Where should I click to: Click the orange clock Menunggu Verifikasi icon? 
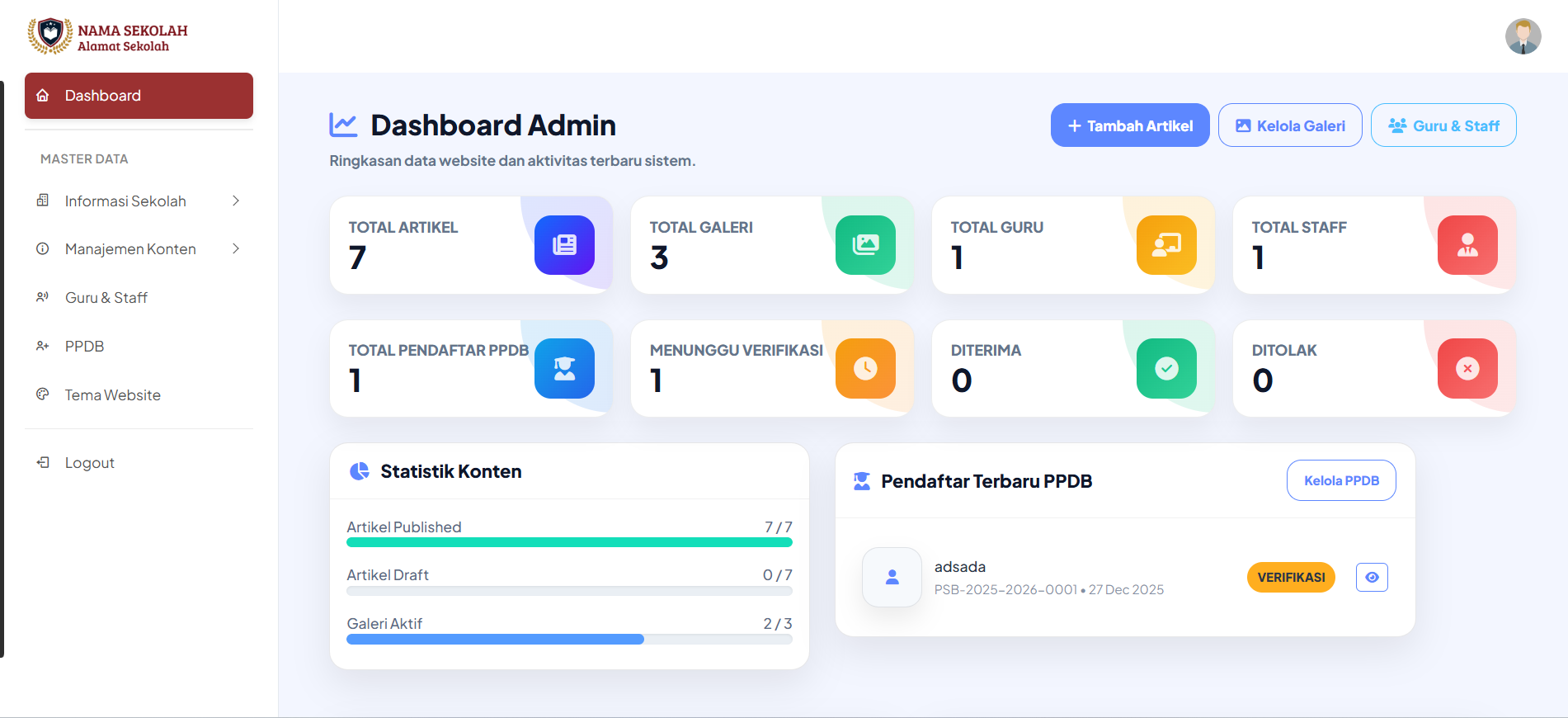pos(865,368)
